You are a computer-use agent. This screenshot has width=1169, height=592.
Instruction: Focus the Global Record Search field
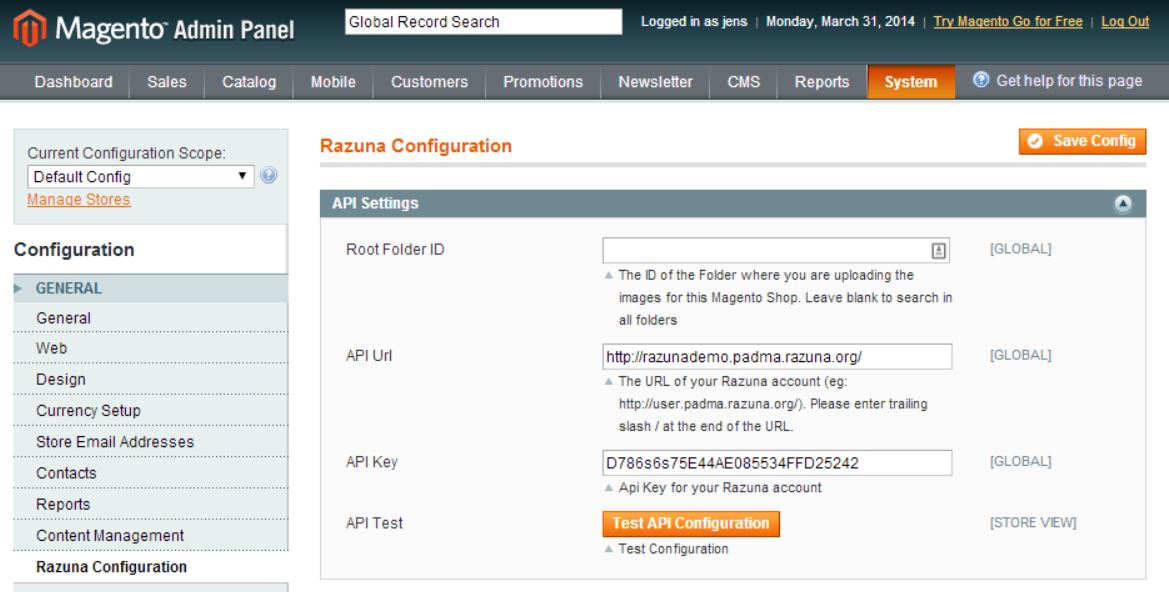click(483, 22)
